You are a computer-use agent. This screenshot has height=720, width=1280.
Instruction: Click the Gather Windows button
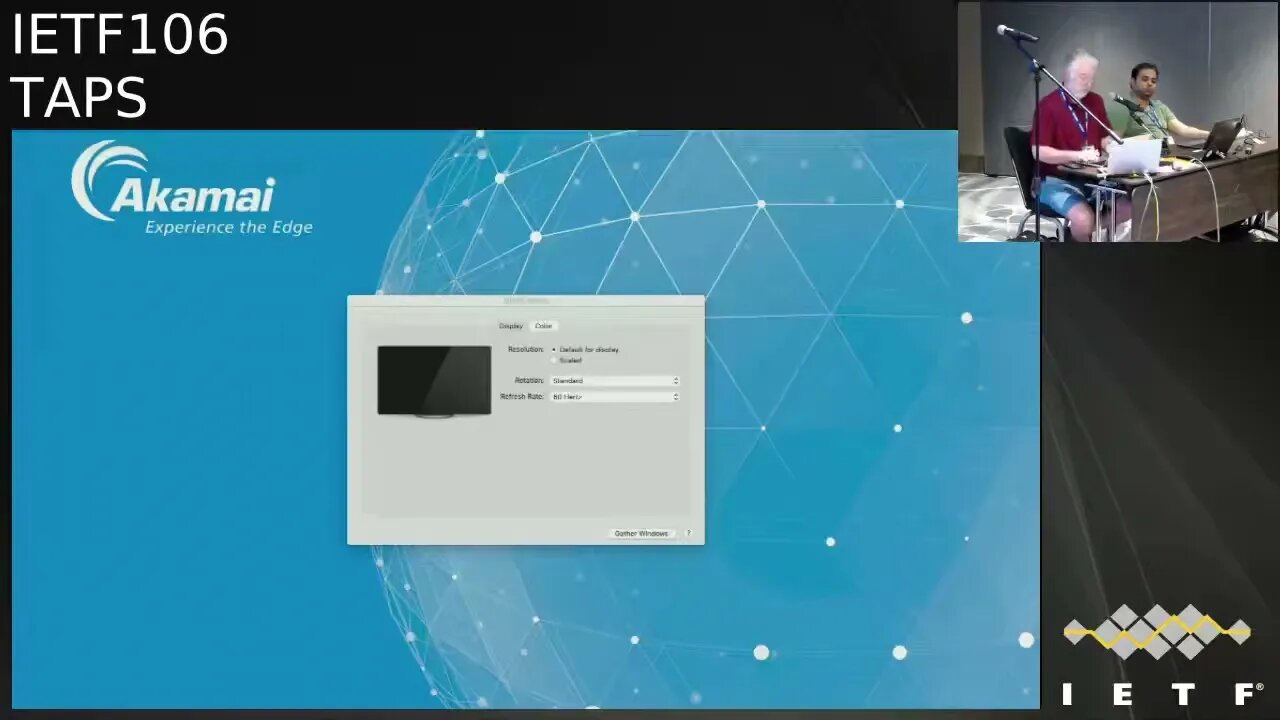[x=641, y=534]
